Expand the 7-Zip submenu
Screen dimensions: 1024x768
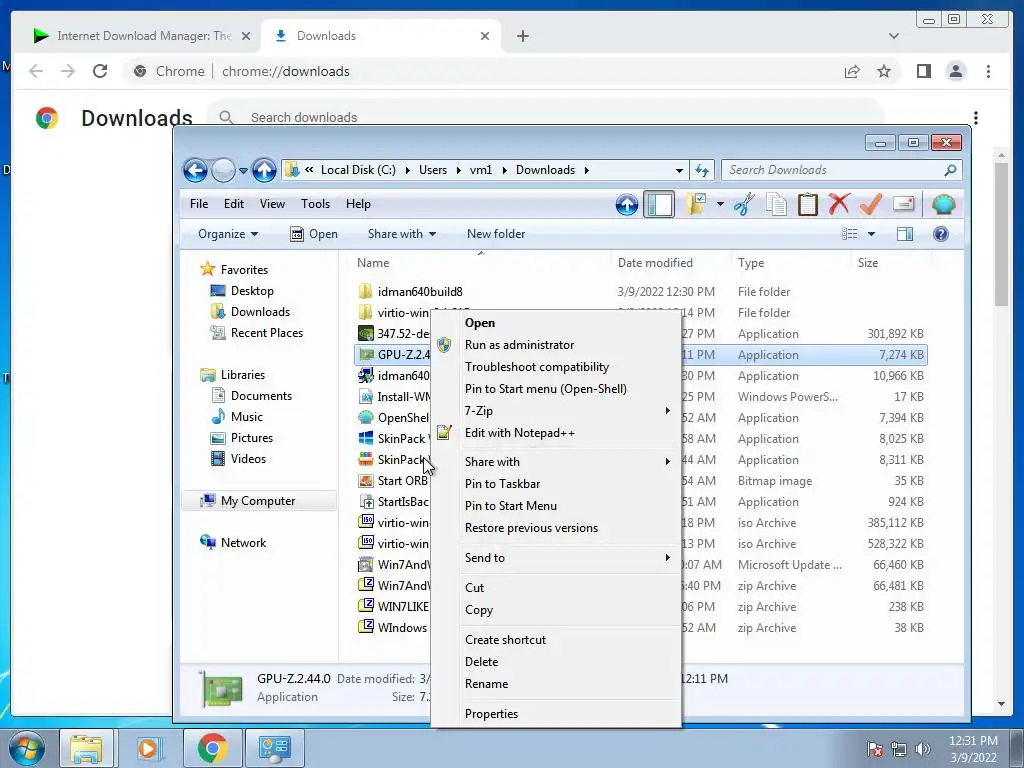click(556, 411)
